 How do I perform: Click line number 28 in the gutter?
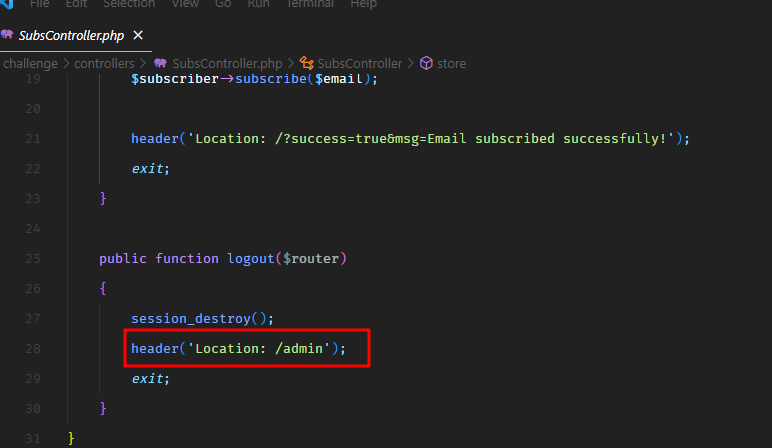click(32, 348)
